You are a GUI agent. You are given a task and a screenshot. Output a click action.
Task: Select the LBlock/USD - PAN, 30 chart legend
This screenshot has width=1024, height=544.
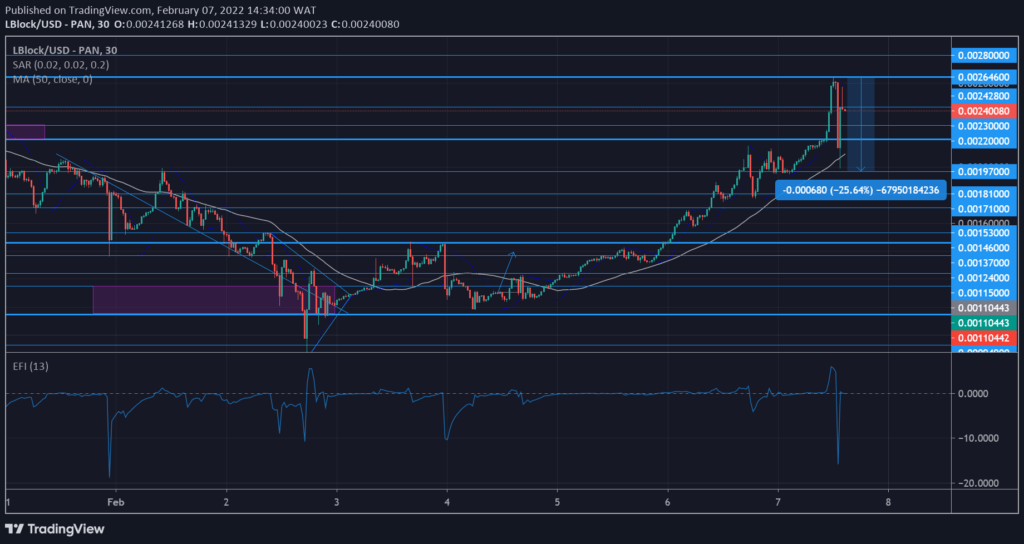(x=65, y=50)
